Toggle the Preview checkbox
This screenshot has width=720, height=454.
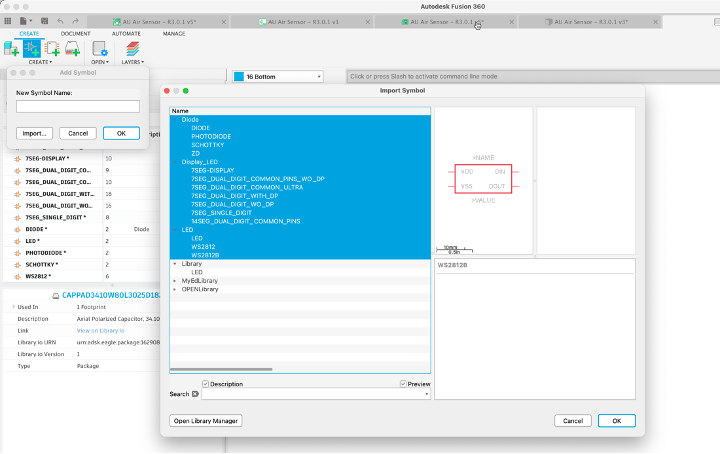click(403, 384)
